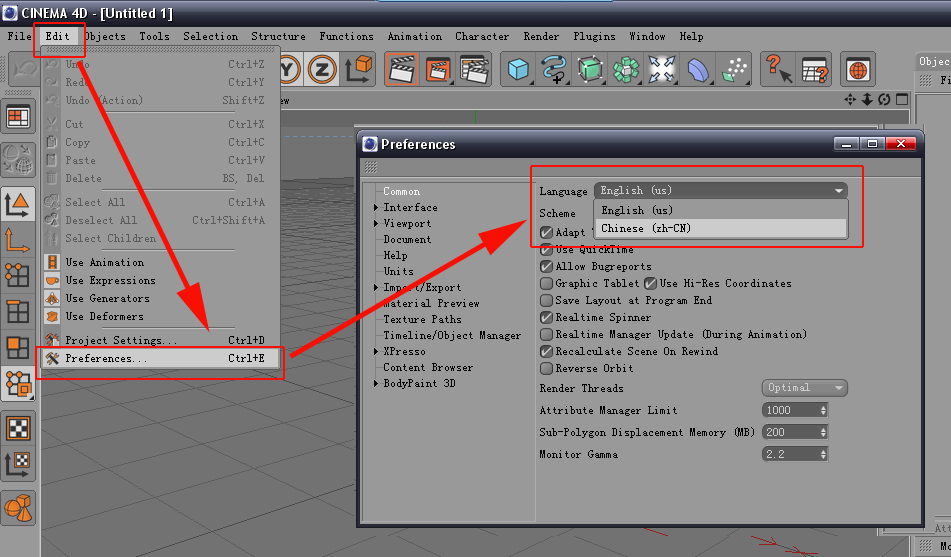Open the Render Threads Optimal dropdown
The image size is (951, 557).
pos(804,388)
